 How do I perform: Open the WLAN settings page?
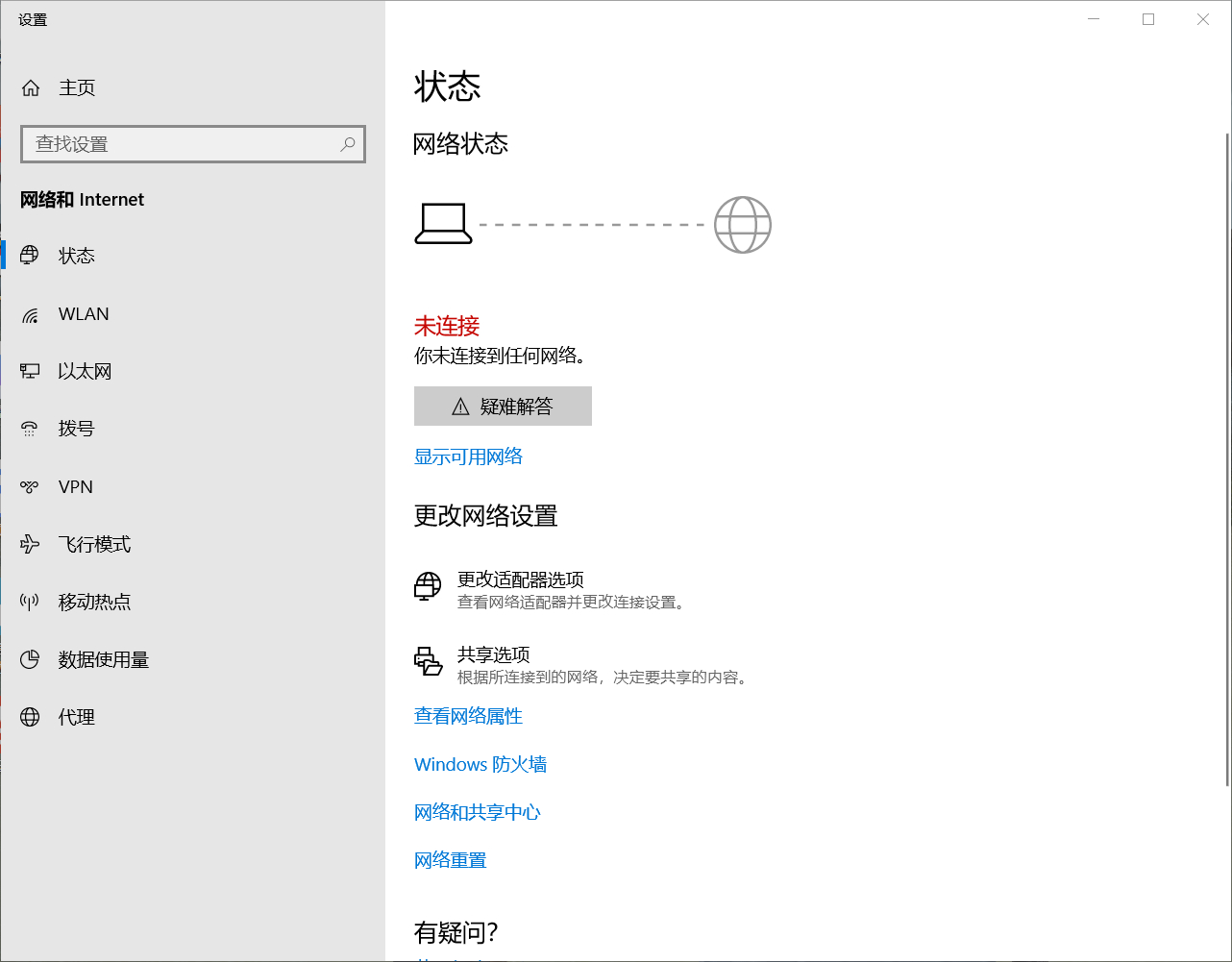click(192, 314)
